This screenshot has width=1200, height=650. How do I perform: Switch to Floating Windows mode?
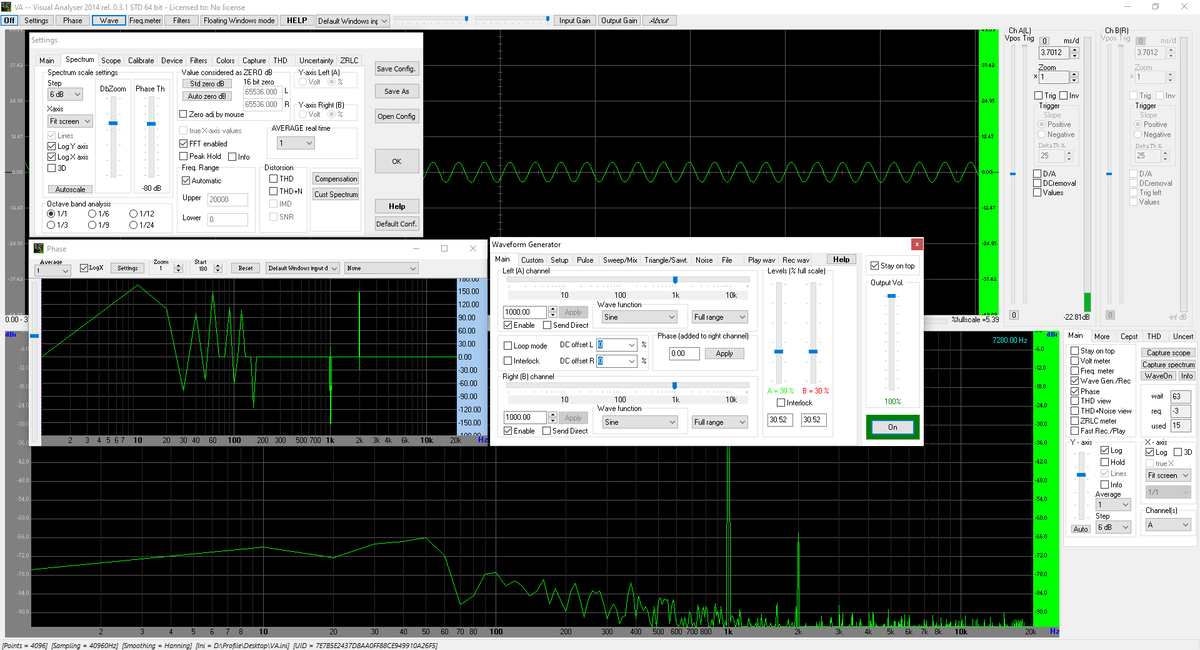(x=239, y=20)
